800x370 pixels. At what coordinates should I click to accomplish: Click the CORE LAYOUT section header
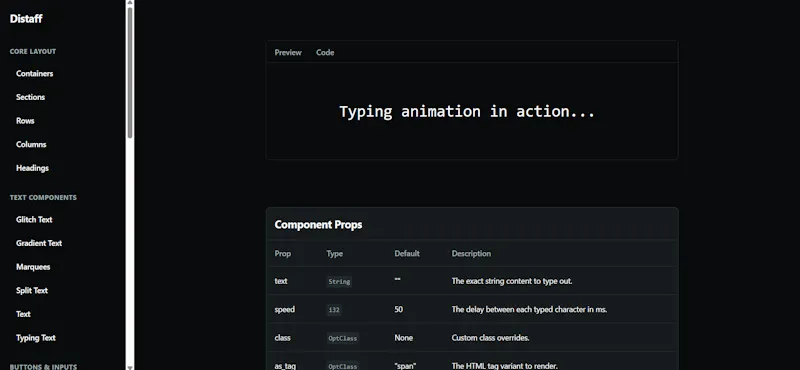coord(33,52)
